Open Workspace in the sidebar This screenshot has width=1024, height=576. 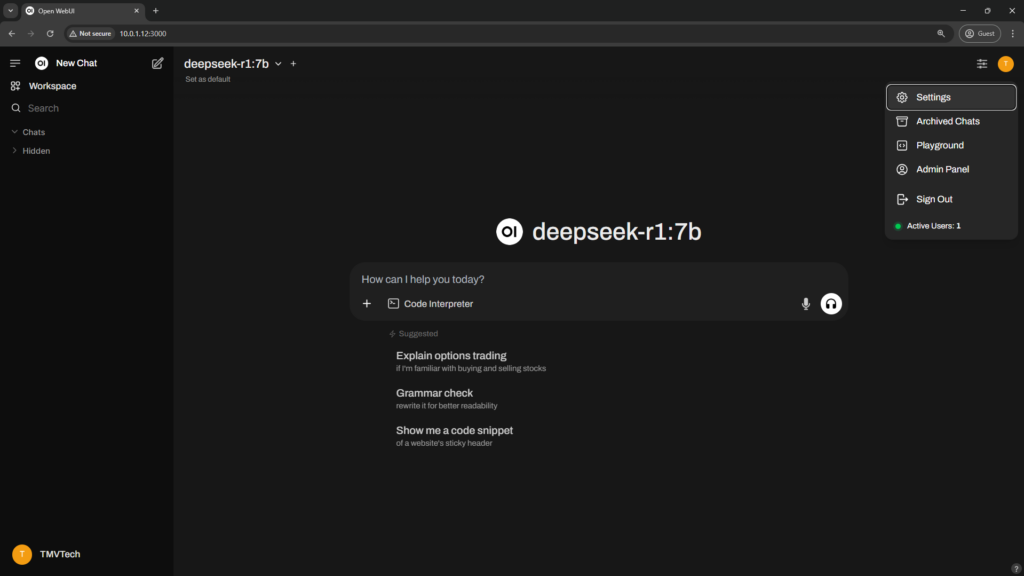click(x=52, y=86)
